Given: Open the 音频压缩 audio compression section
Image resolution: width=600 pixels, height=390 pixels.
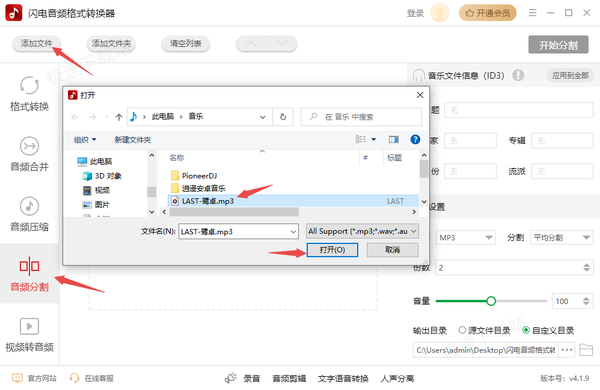Looking at the screenshot, I should click(29, 214).
